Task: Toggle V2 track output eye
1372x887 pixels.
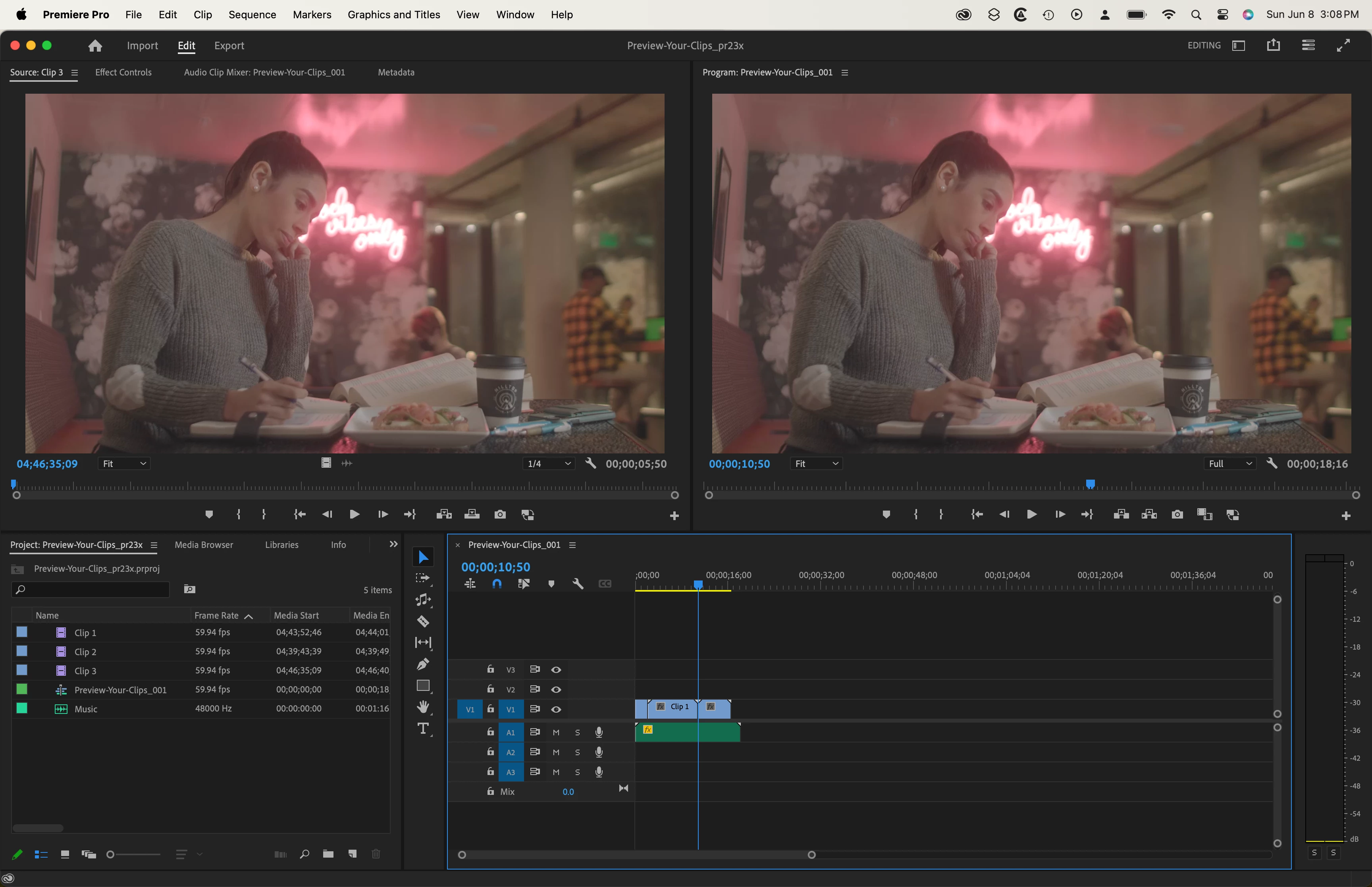Action: 556,689
